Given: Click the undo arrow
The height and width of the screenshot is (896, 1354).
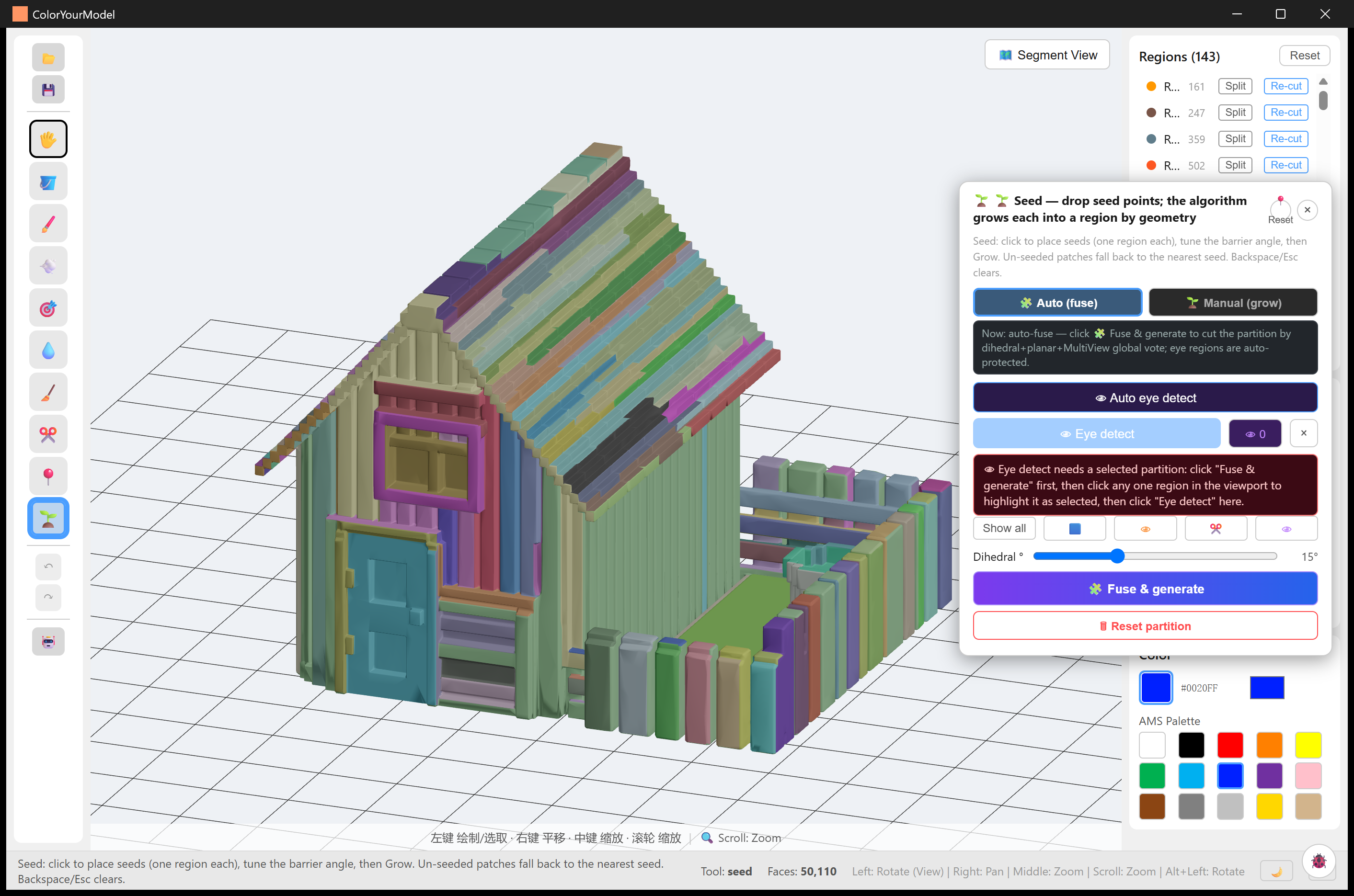Looking at the screenshot, I should (48, 567).
